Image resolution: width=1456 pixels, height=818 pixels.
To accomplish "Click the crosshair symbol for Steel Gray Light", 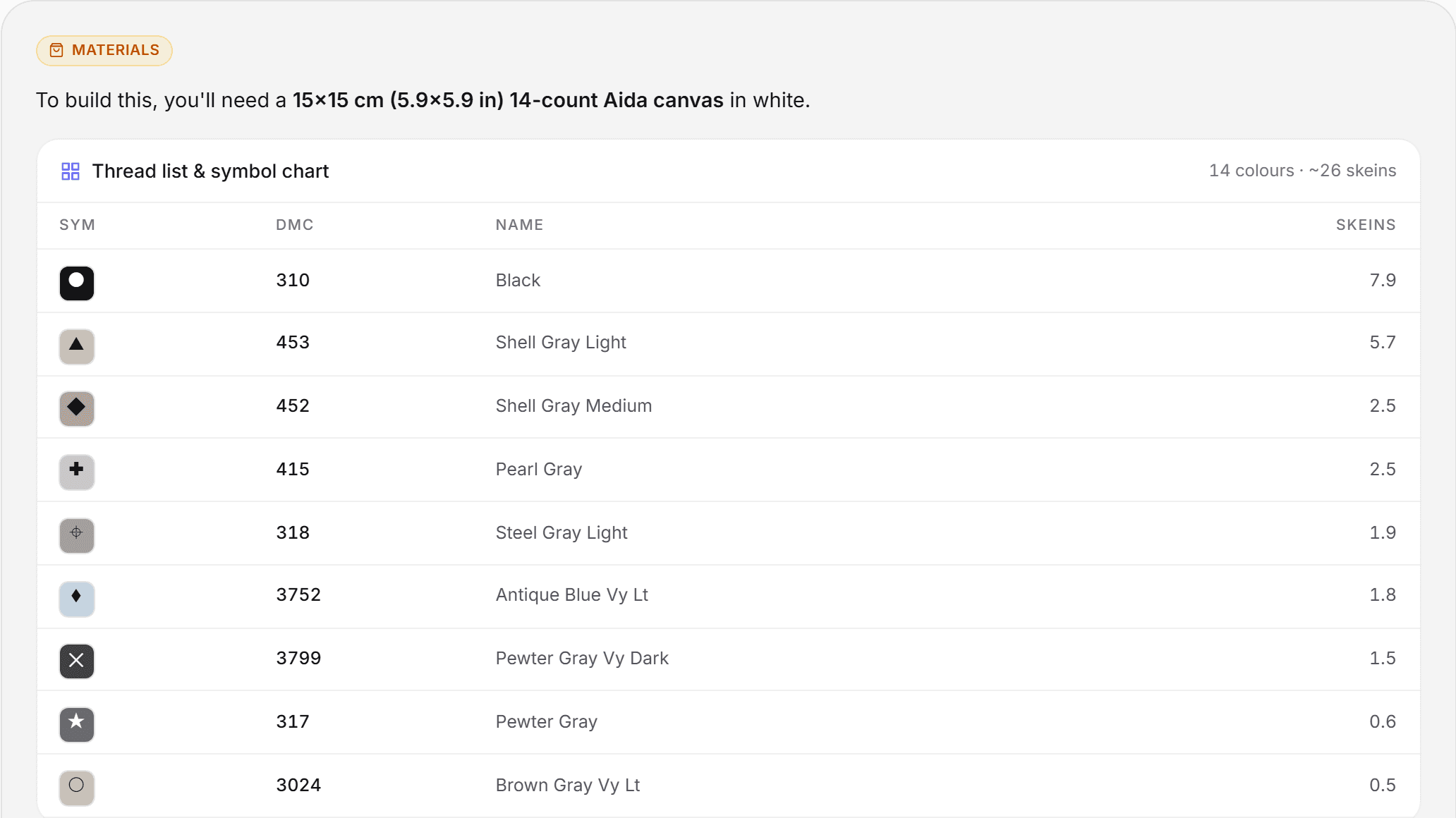I will point(77,535).
